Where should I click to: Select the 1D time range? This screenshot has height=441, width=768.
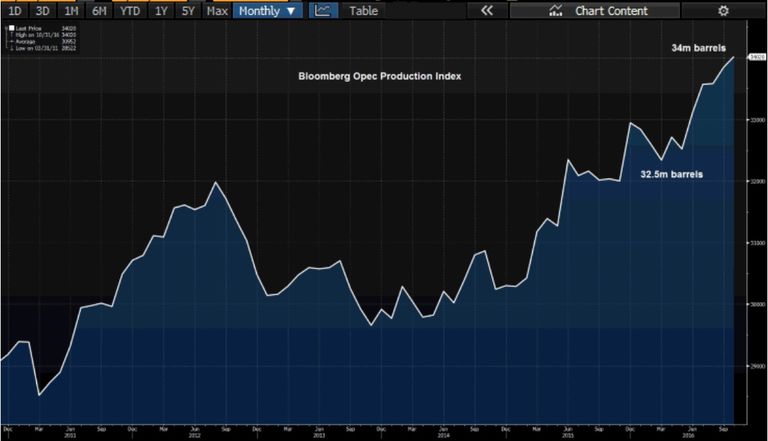pyautogui.click(x=15, y=11)
